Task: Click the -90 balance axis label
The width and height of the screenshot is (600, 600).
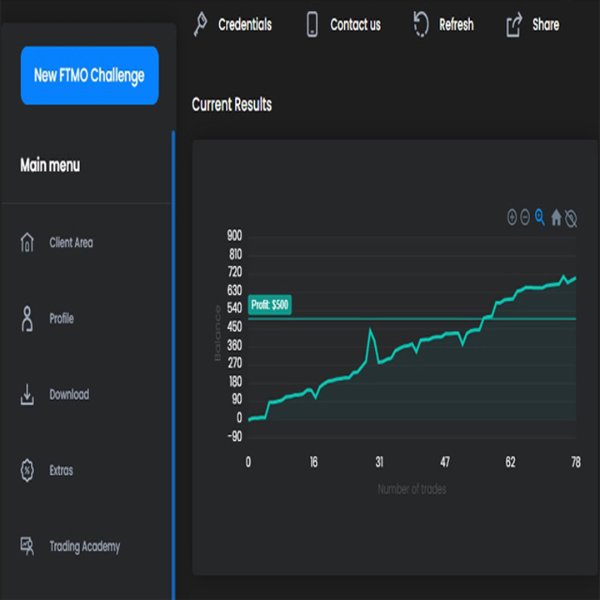Action: coord(235,436)
